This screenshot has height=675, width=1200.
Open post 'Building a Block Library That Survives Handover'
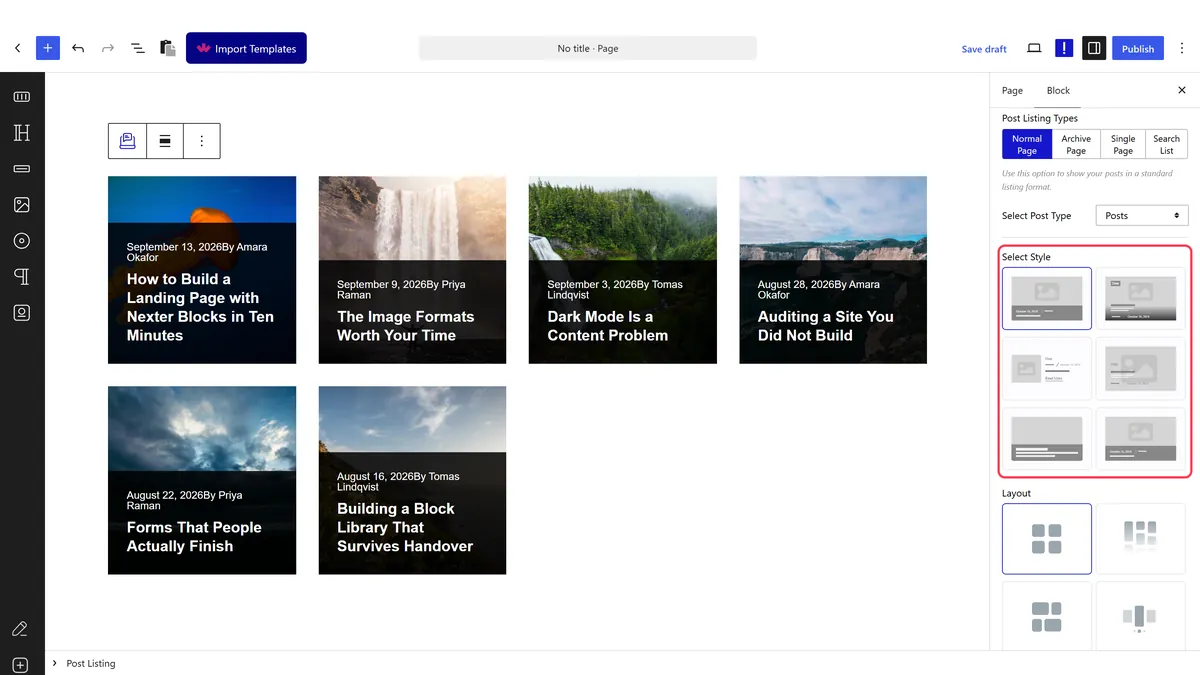(405, 527)
